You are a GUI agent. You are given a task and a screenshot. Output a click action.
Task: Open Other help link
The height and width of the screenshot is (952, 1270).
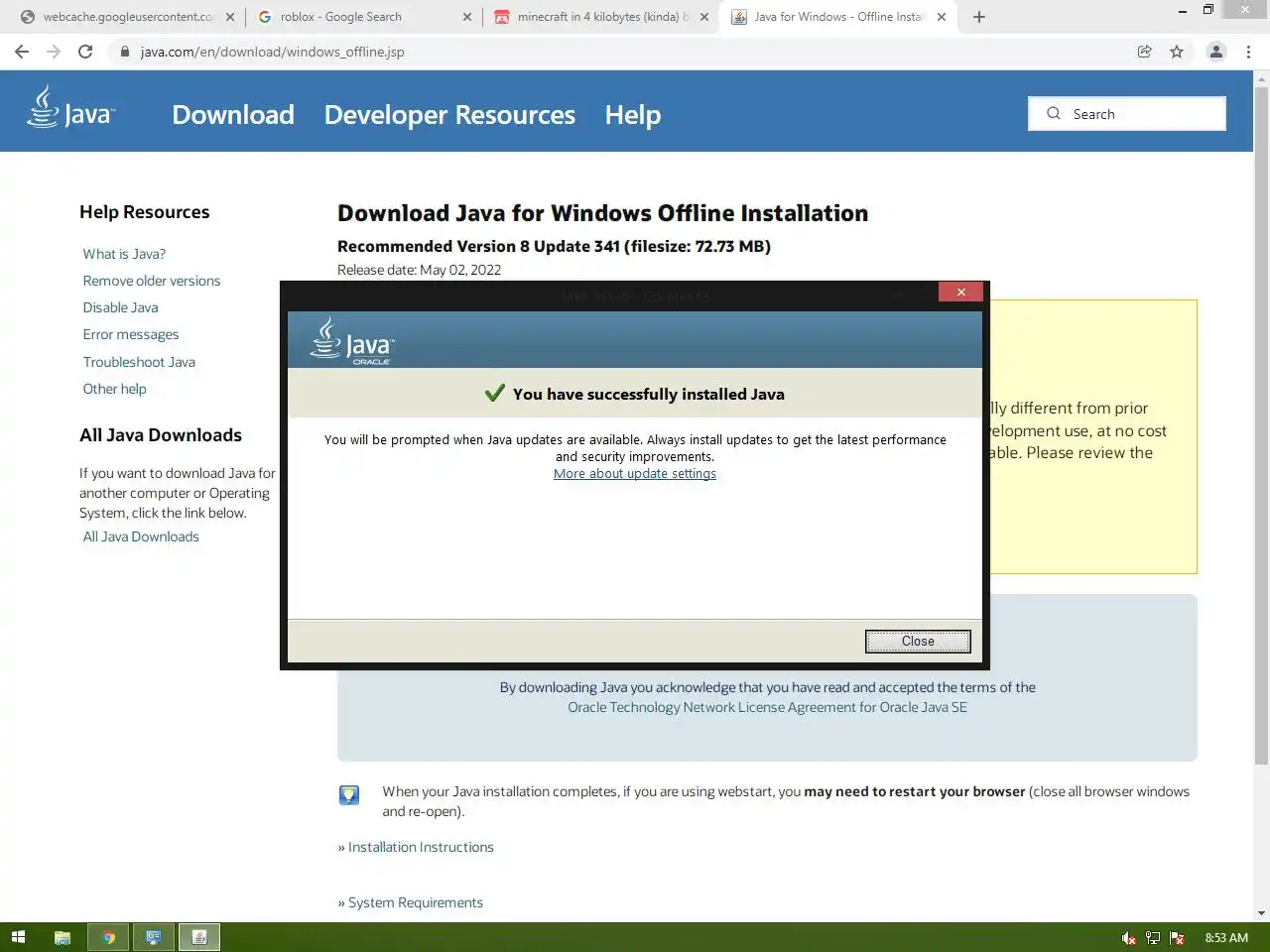[114, 389]
